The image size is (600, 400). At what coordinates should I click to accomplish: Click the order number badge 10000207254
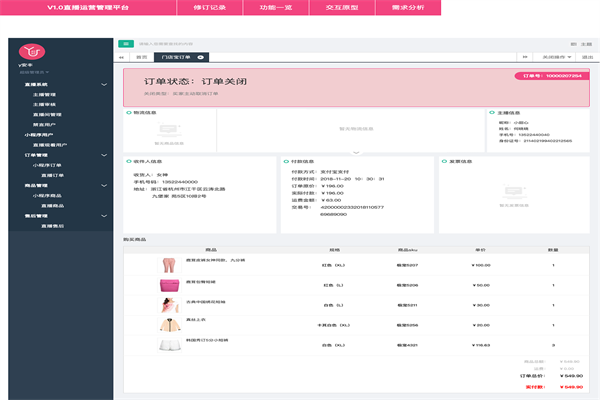(552, 76)
